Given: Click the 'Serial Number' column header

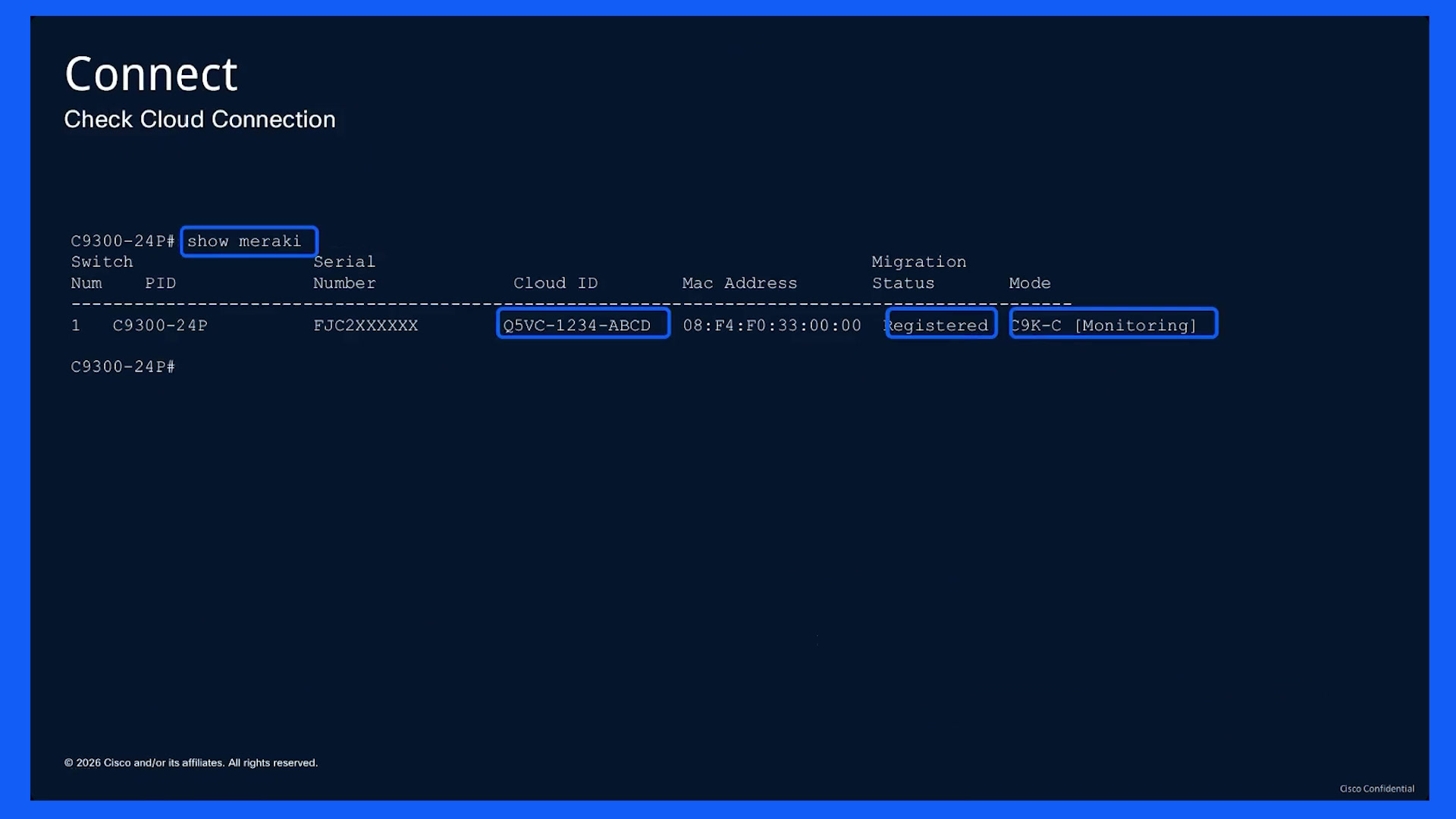Looking at the screenshot, I should (344, 272).
